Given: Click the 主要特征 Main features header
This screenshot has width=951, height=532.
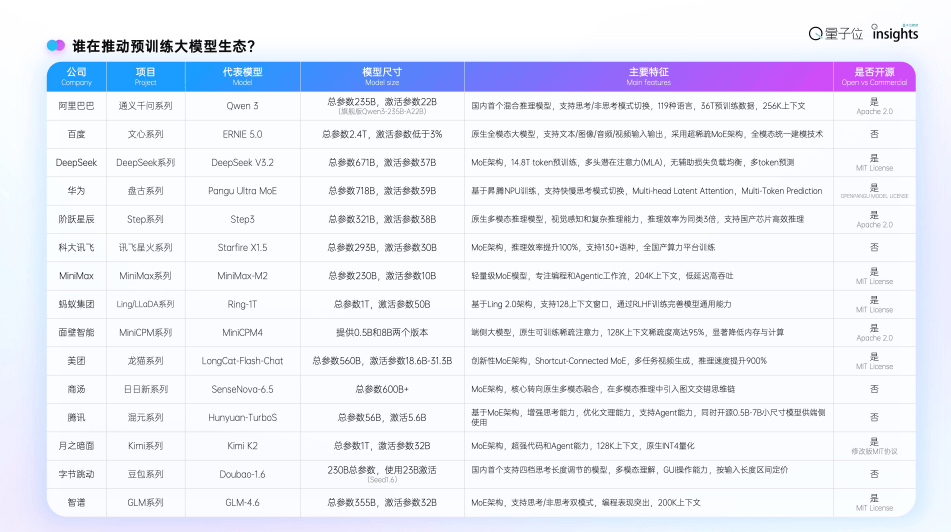Looking at the screenshot, I should point(649,76).
